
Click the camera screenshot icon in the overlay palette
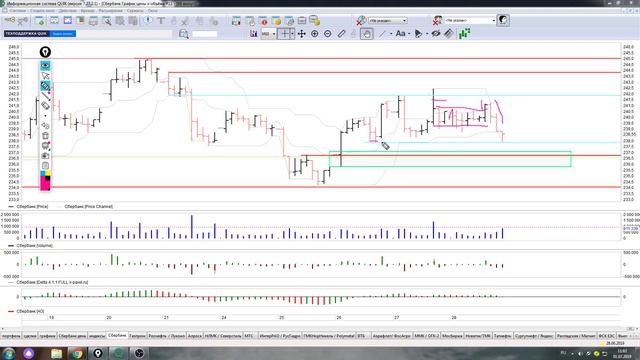pos(45,156)
